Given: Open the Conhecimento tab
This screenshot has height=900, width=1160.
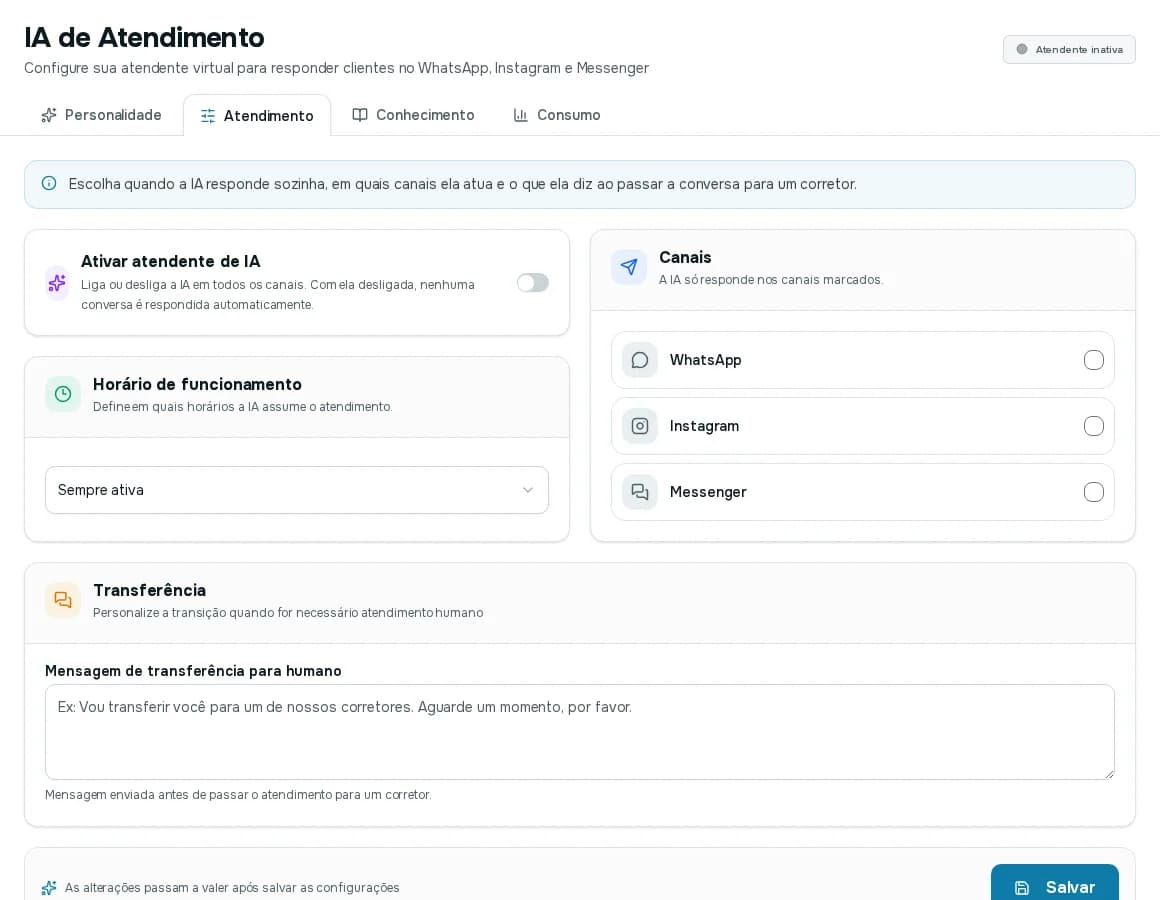Looking at the screenshot, I should pos(413,115).
